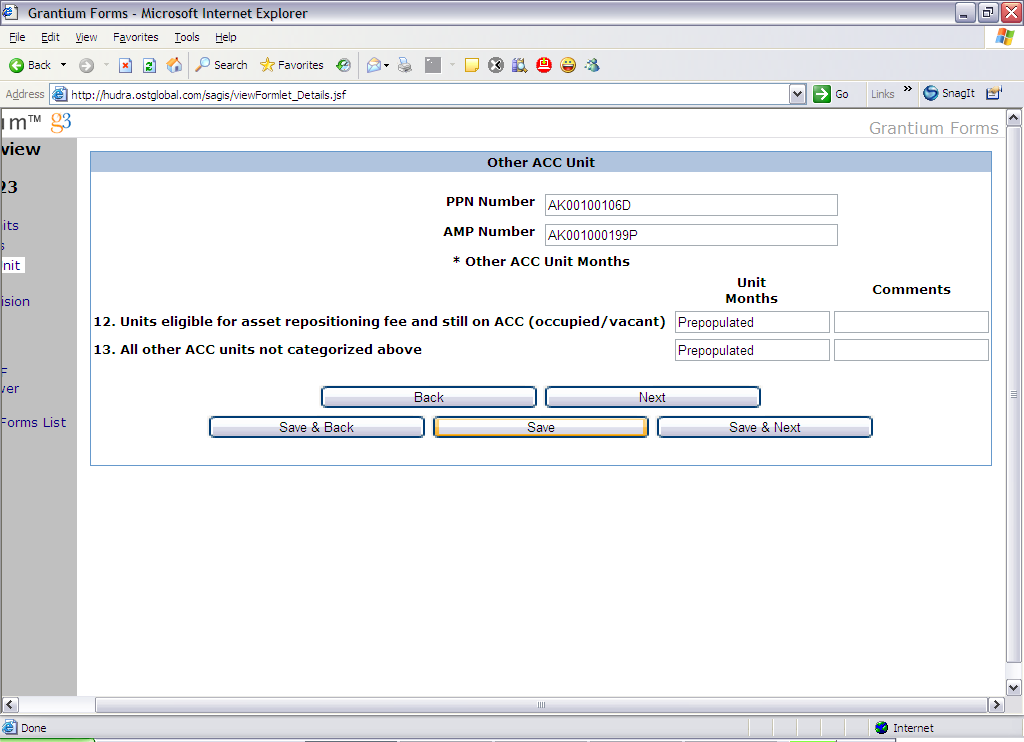The height and width of the screenshot is (742, 1024).
Task: Click the grey Edit page icon
Action: pos(433,65)
